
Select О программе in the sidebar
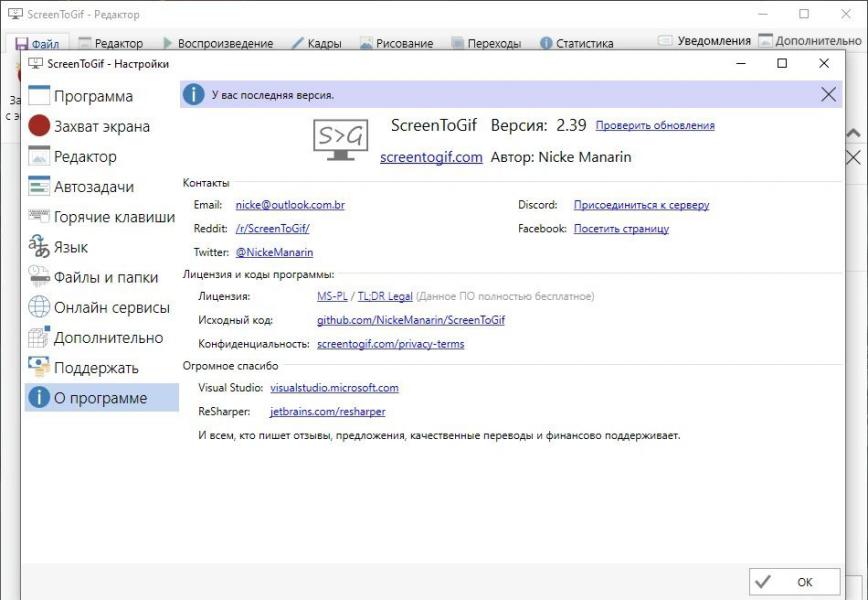click(x=101, y=398)
